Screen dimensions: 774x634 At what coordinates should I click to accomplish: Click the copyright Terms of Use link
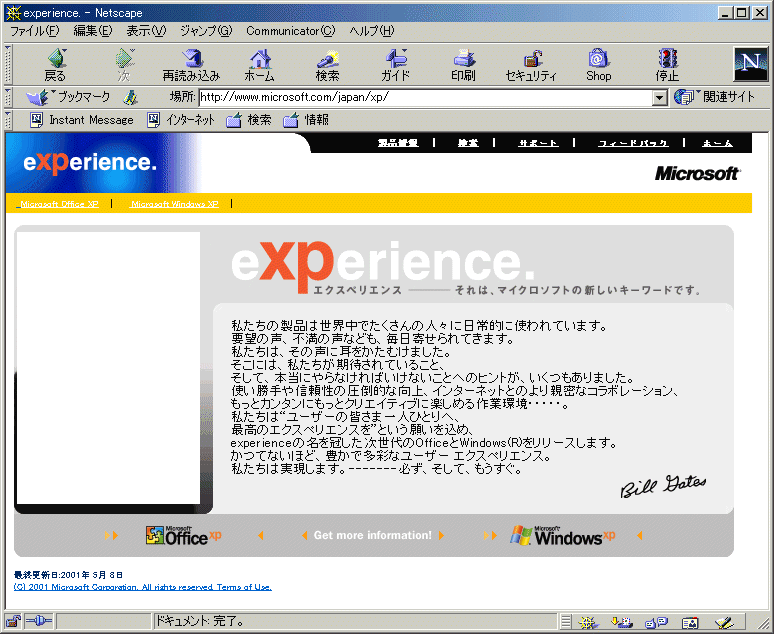coord(143,587)
